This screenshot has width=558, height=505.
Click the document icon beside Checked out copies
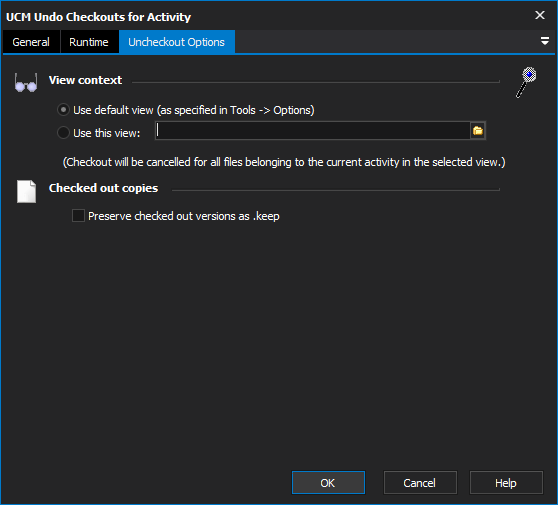27,191
